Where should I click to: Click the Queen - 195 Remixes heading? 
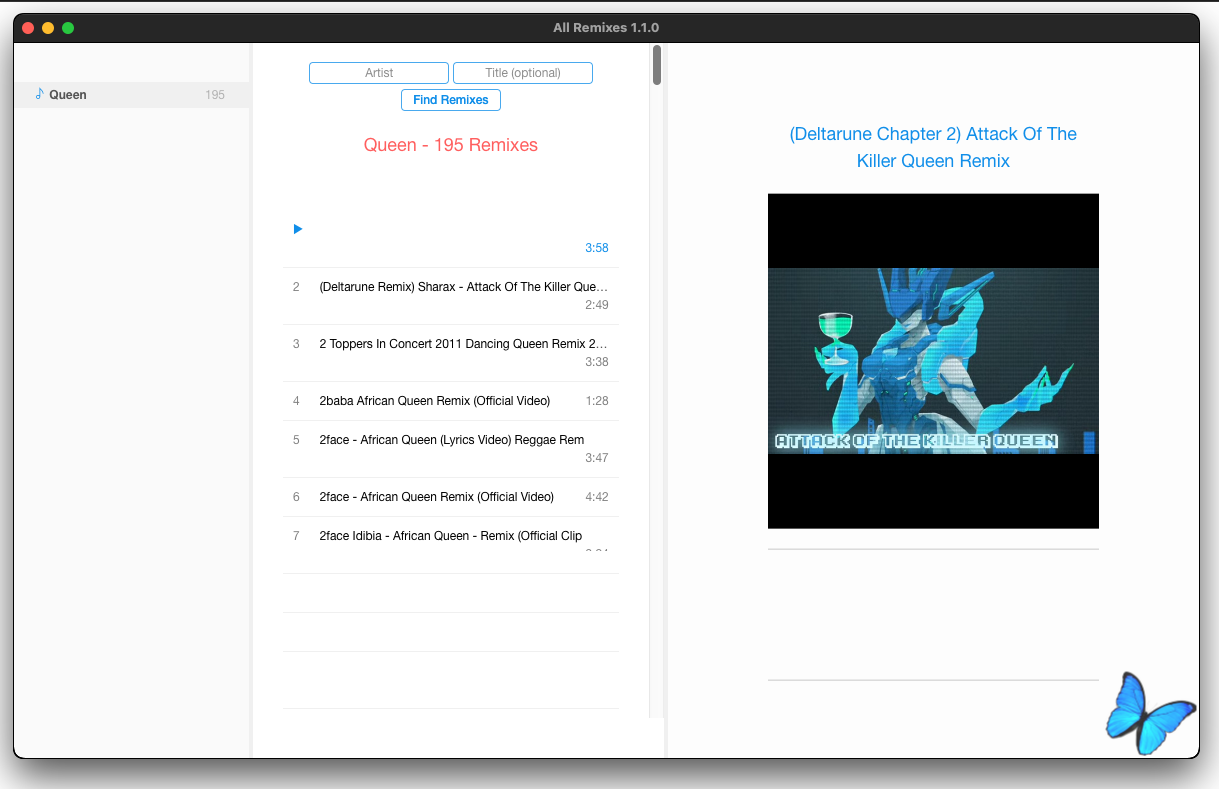pyautogui.click(x=451, y=145)
